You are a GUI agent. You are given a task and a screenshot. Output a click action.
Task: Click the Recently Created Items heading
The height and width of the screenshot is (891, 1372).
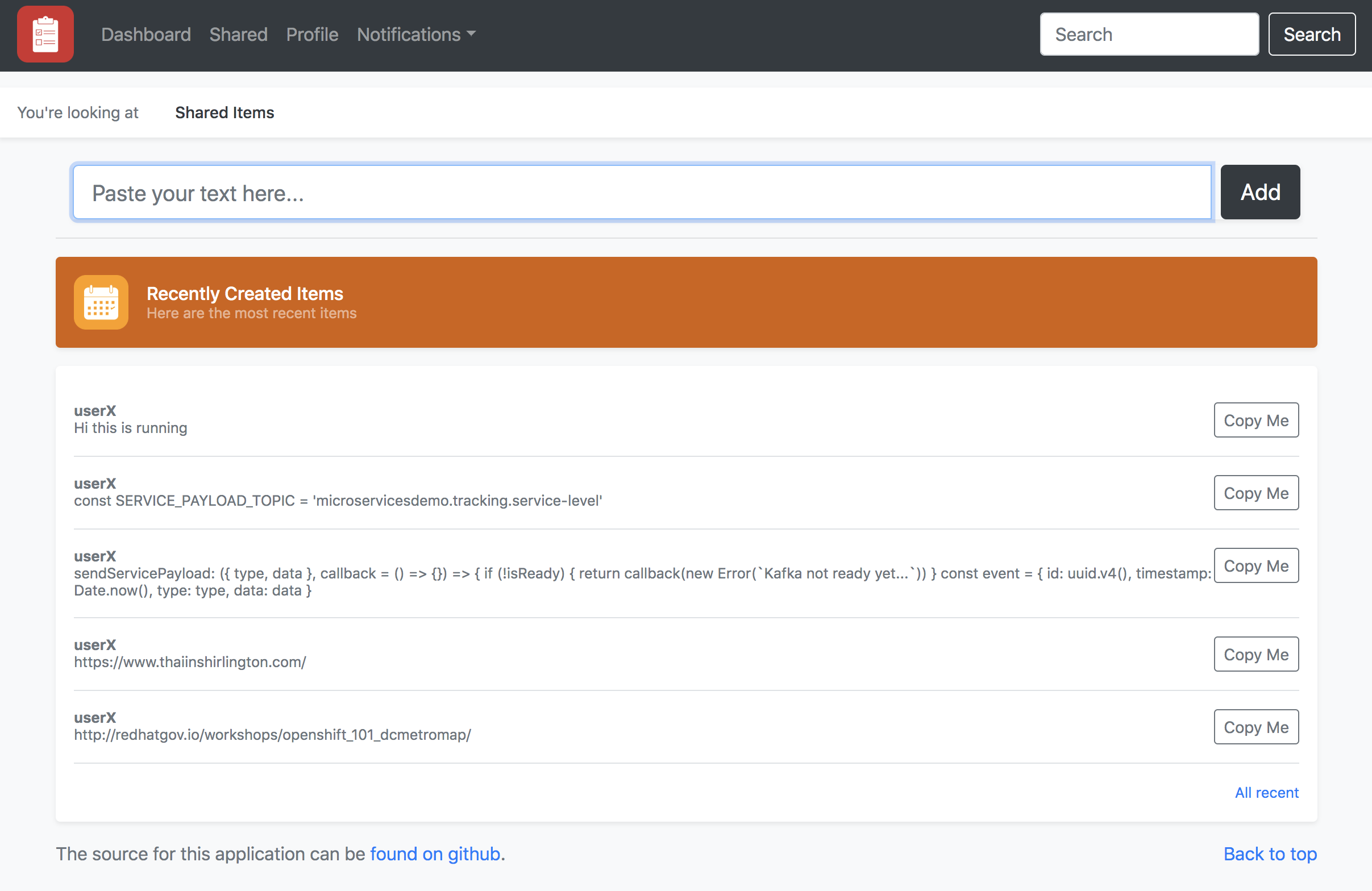[244, 293]
